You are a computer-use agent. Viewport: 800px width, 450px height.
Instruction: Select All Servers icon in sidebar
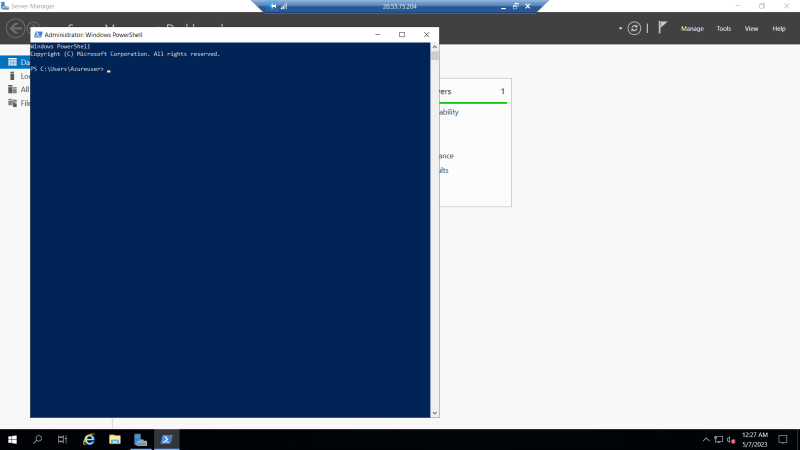[12, 89]
